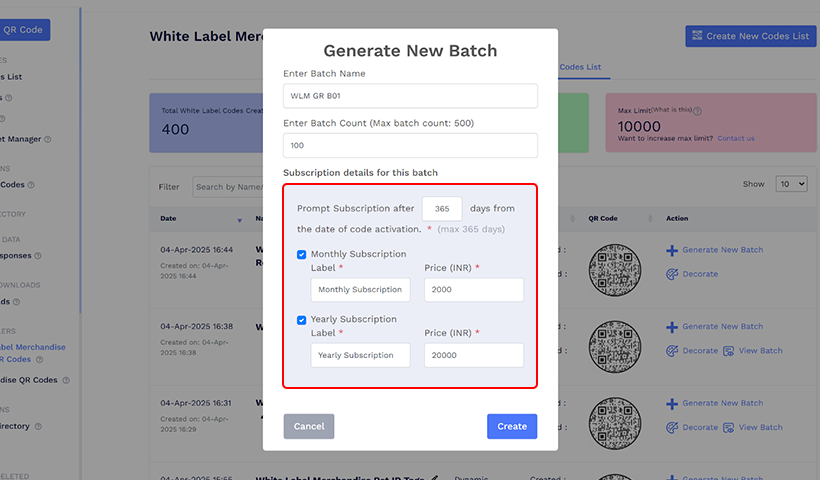
Task: Click the help icon beside Max Limit
Action: point(697,111)
